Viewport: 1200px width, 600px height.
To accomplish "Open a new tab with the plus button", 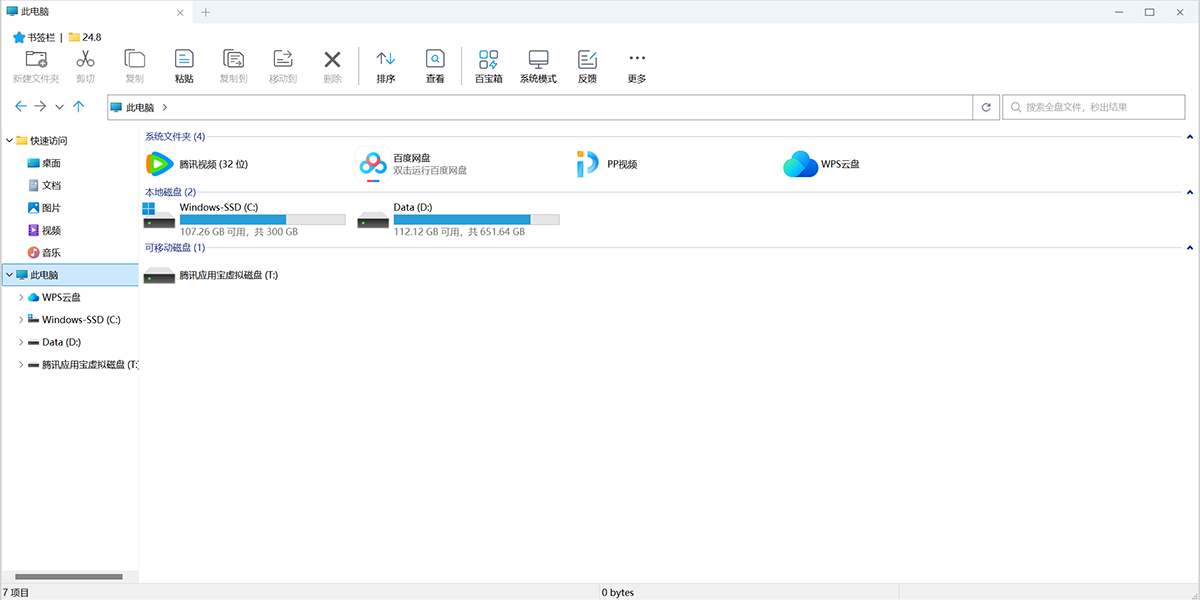I will [206, 12].
